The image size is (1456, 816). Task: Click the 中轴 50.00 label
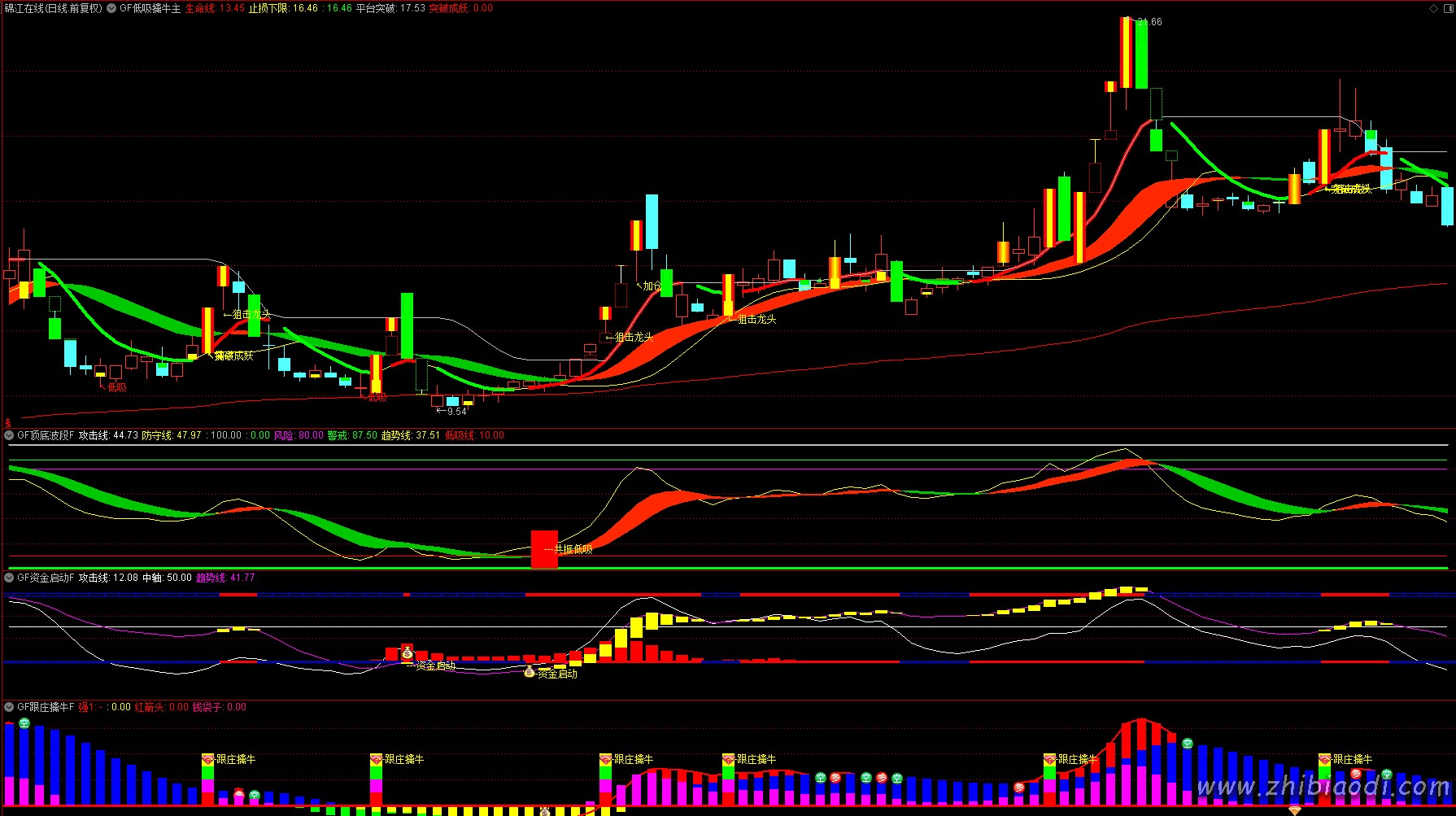pos(167,578)
